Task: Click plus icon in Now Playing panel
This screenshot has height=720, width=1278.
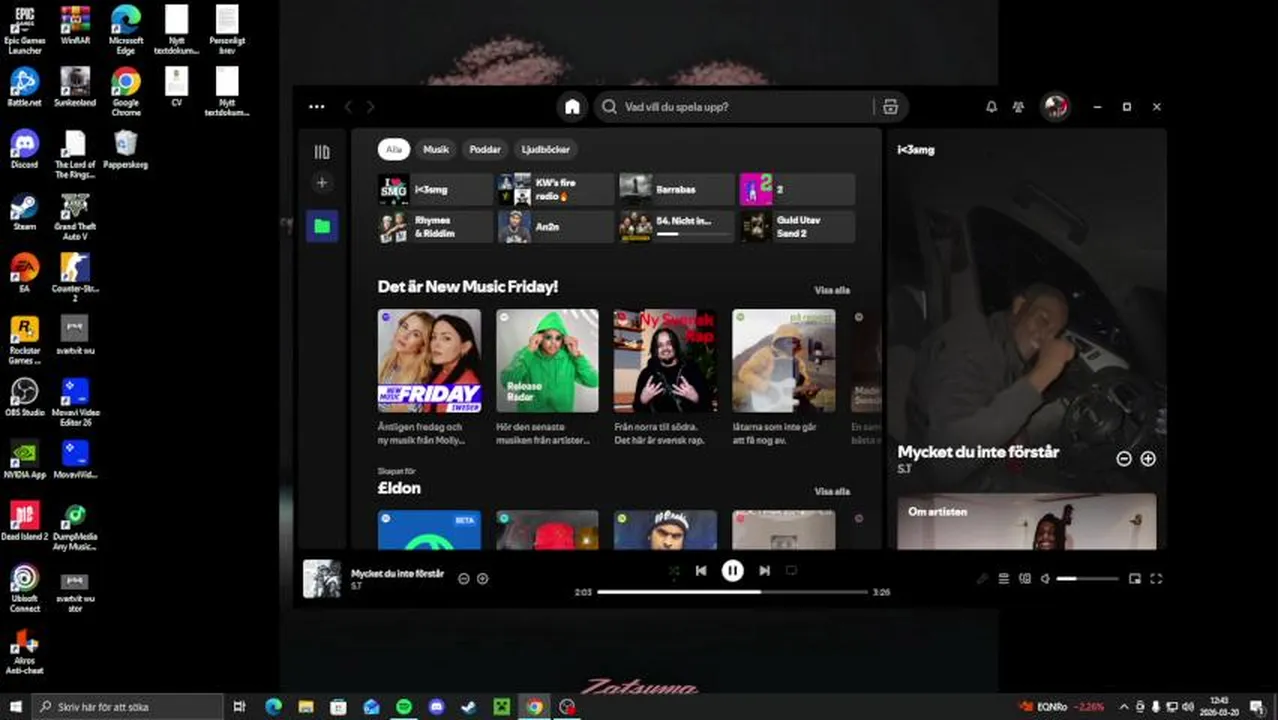Action: [1148, 458]
